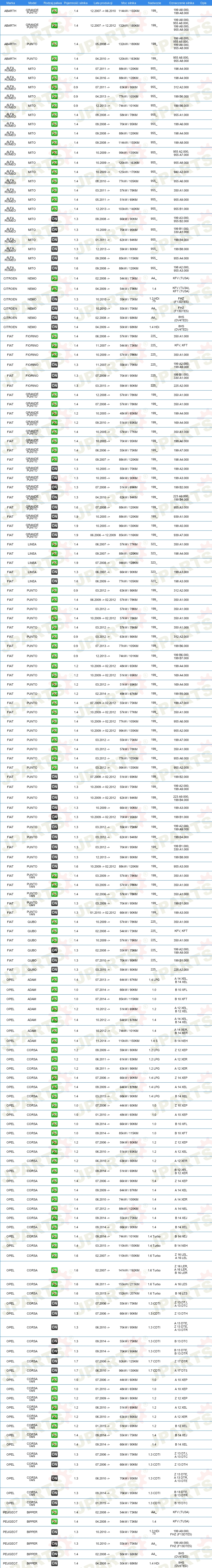Select 155kW / 211KM in the Opel Corsa row

tap(129, 1284)
